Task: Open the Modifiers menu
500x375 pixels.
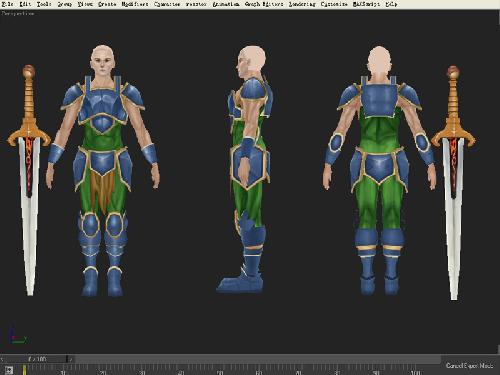Action: pos(135,4)
